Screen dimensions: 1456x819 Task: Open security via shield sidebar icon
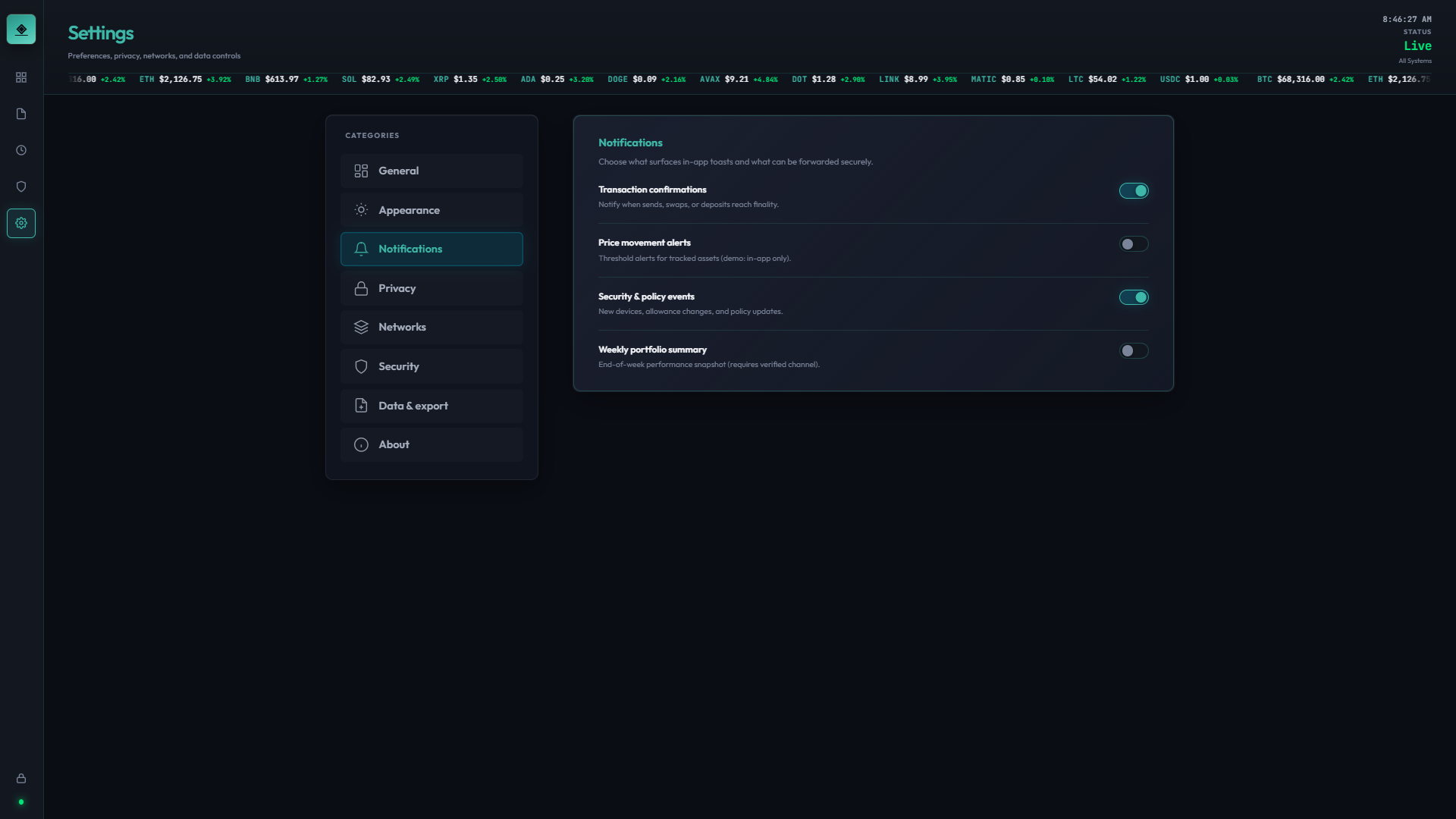pyautogui.click(x=21, y=187)
